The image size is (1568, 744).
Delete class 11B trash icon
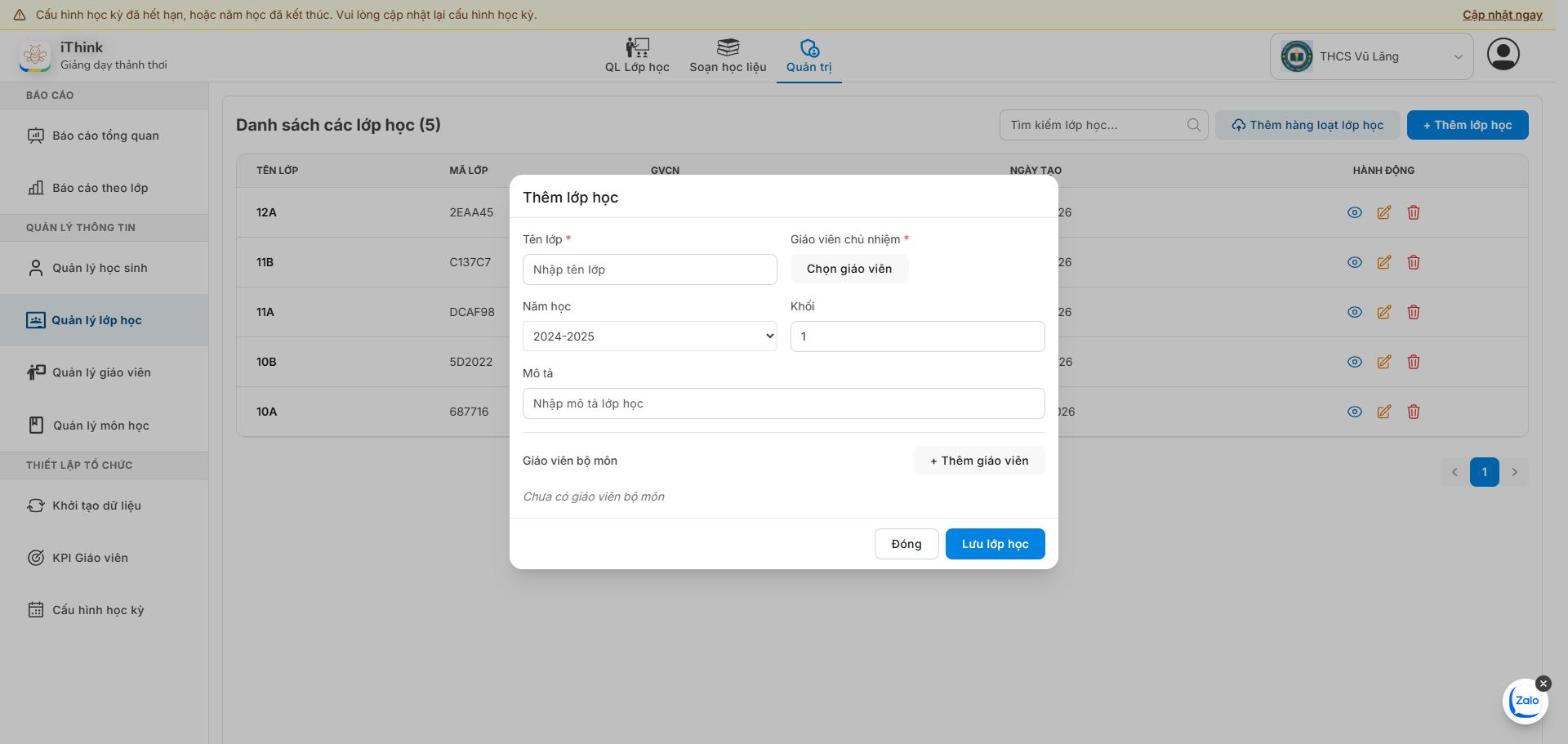1414,262
